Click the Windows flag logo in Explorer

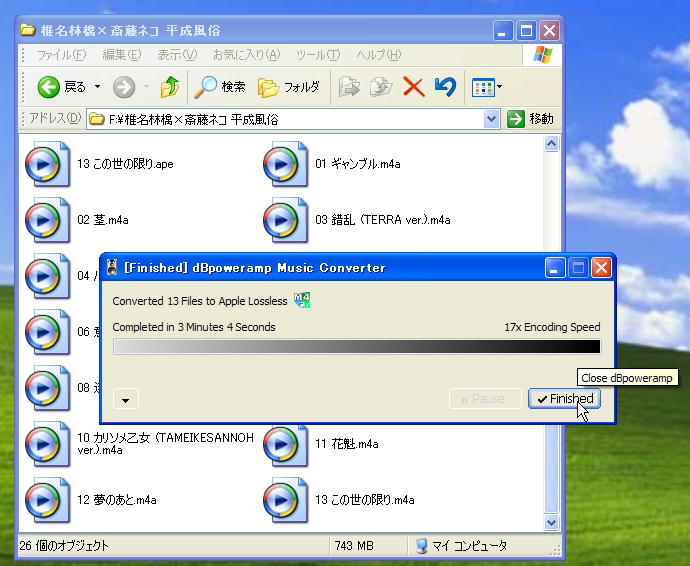coord(543,55)
